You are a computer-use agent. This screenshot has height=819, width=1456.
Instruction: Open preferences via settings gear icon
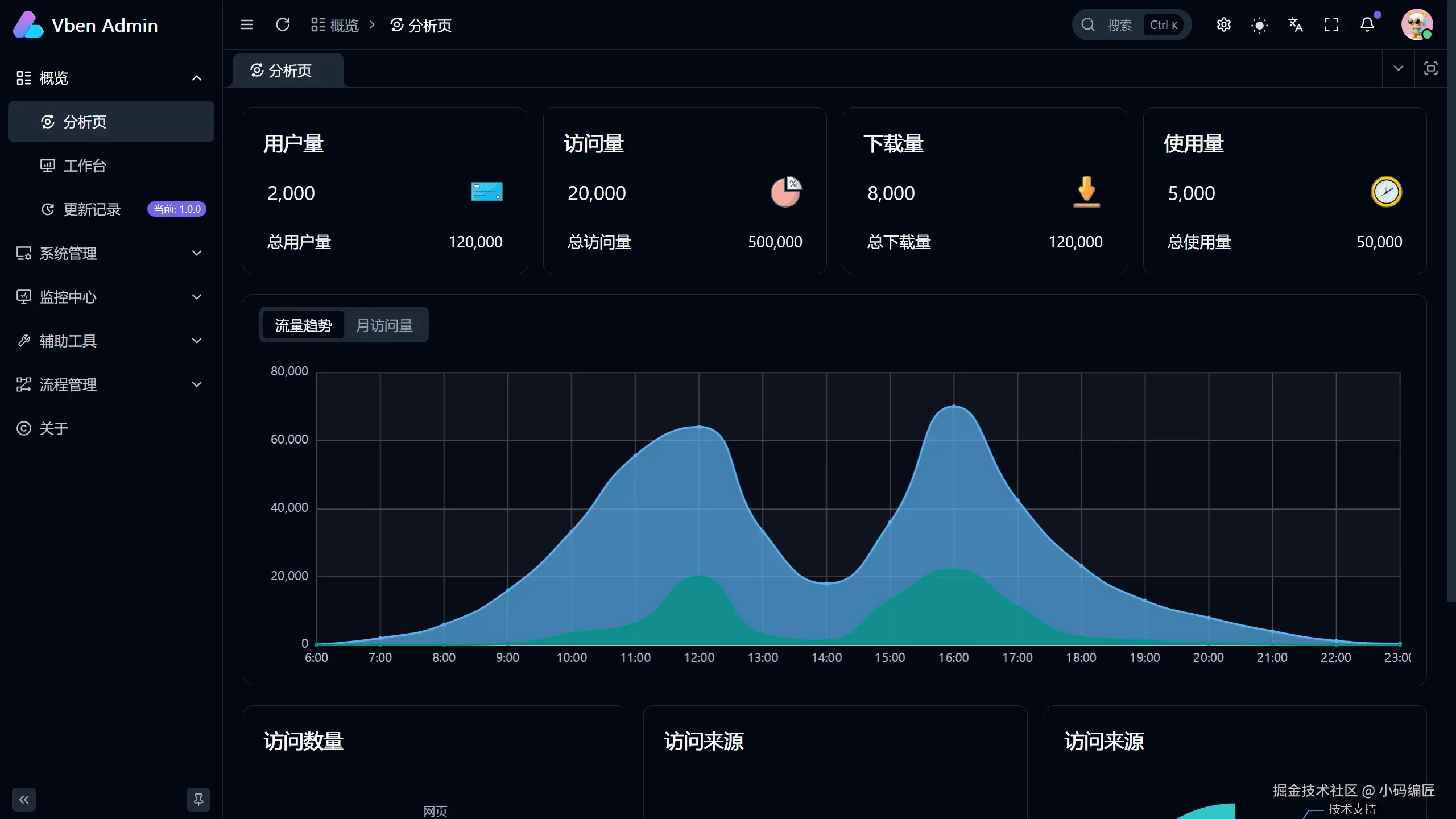click(x=1223, y=25)
